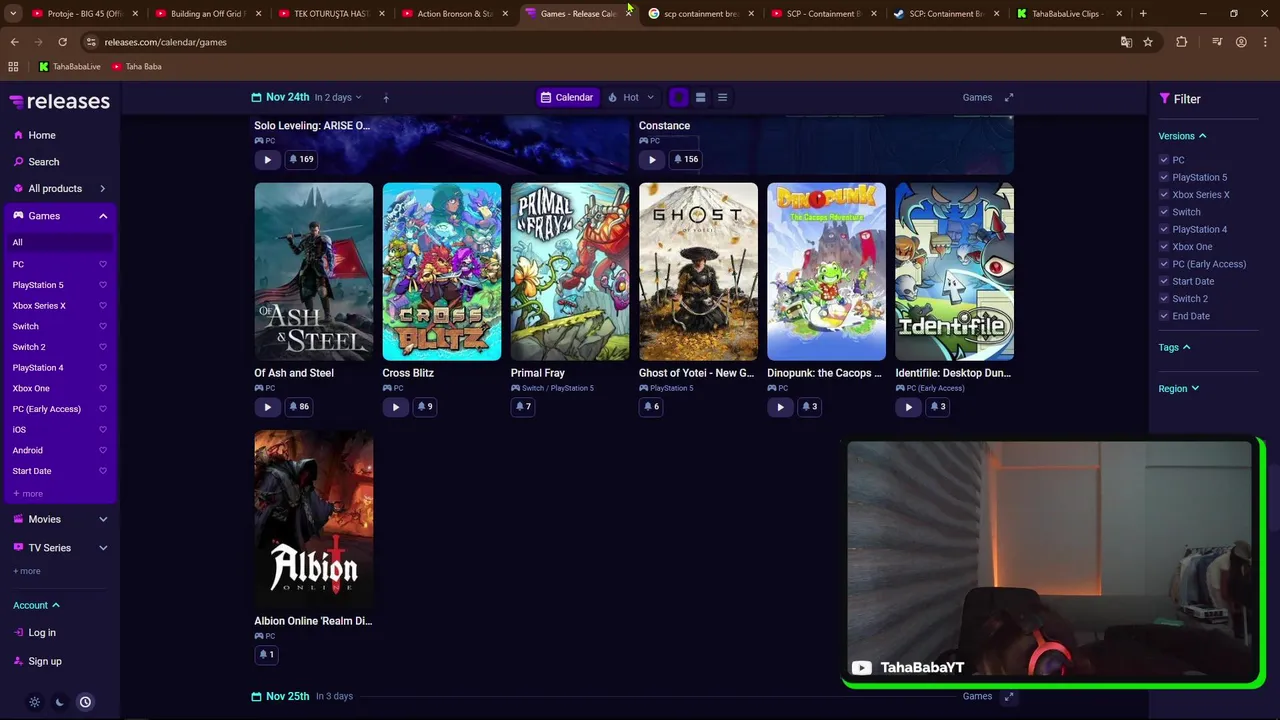Click Log in link
The width and height of the screenshot is (1280, 720).
(35, 633)
